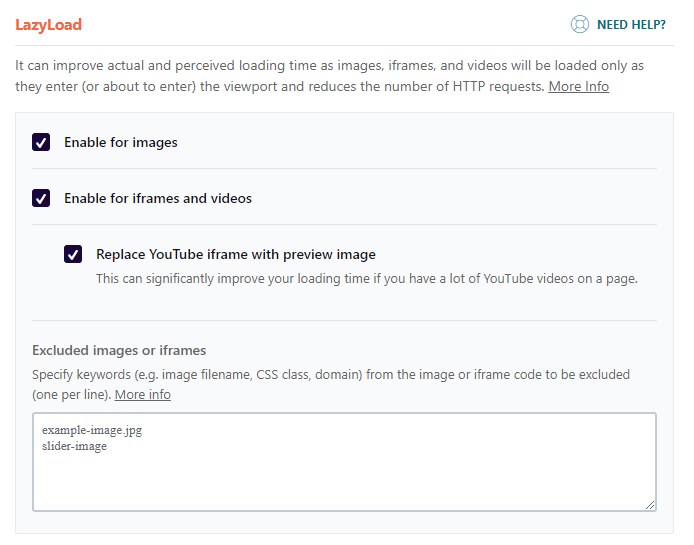Click 'Replace YouTube iframe with preview image' label

click(235, 255)
